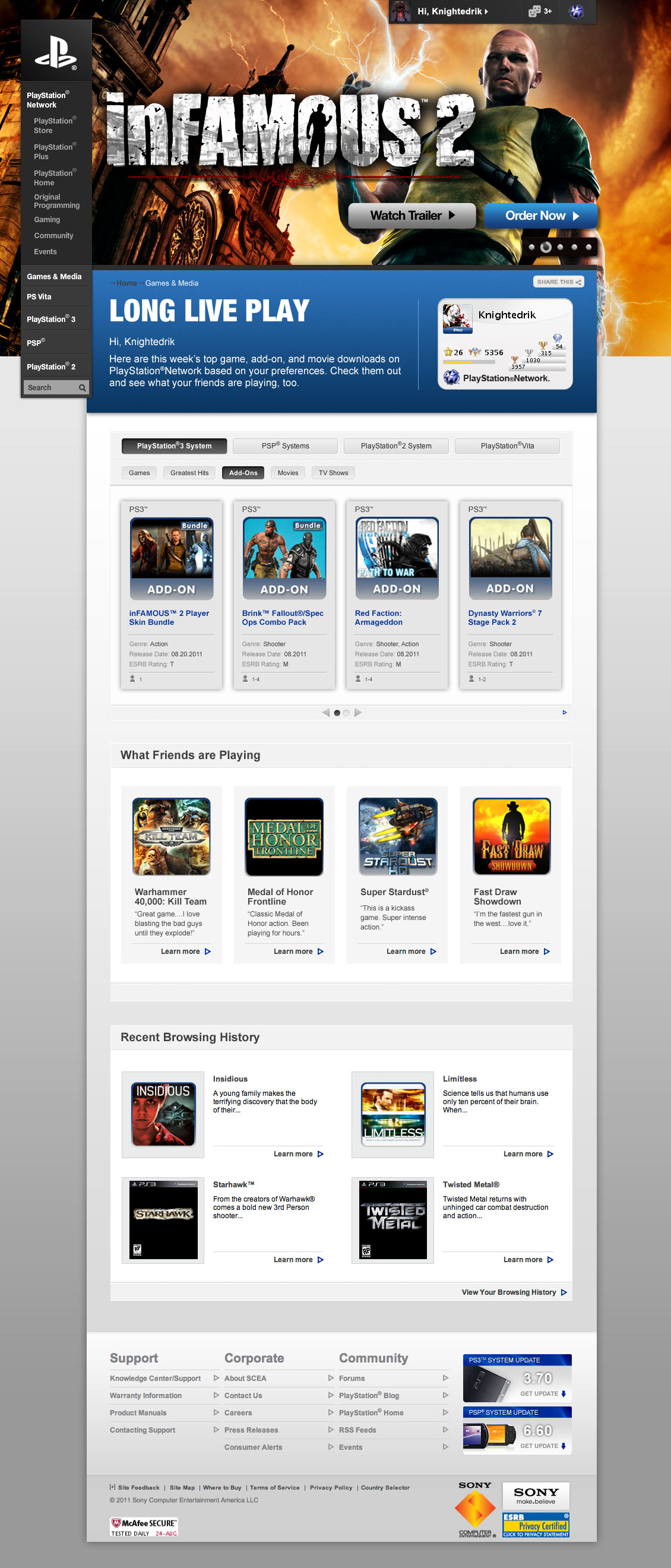This screenshot has height=1568, width=671.
Task: Switch to the PSP Systems tab
Action: [x=284, y=445]
